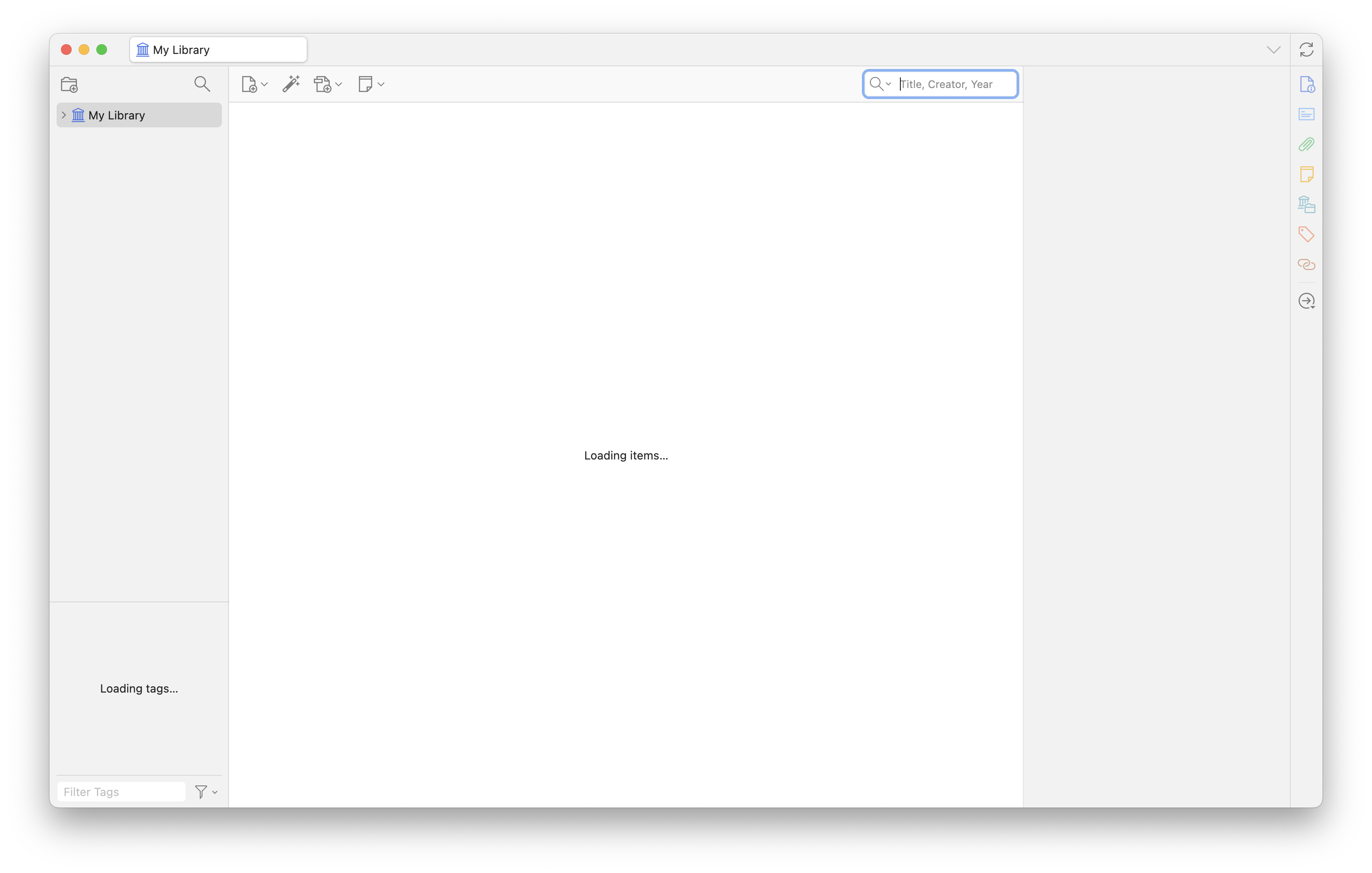Open the Info pane icon in sidebar
Viewport: 1372px width, 873px height.
click(1307, 84)
